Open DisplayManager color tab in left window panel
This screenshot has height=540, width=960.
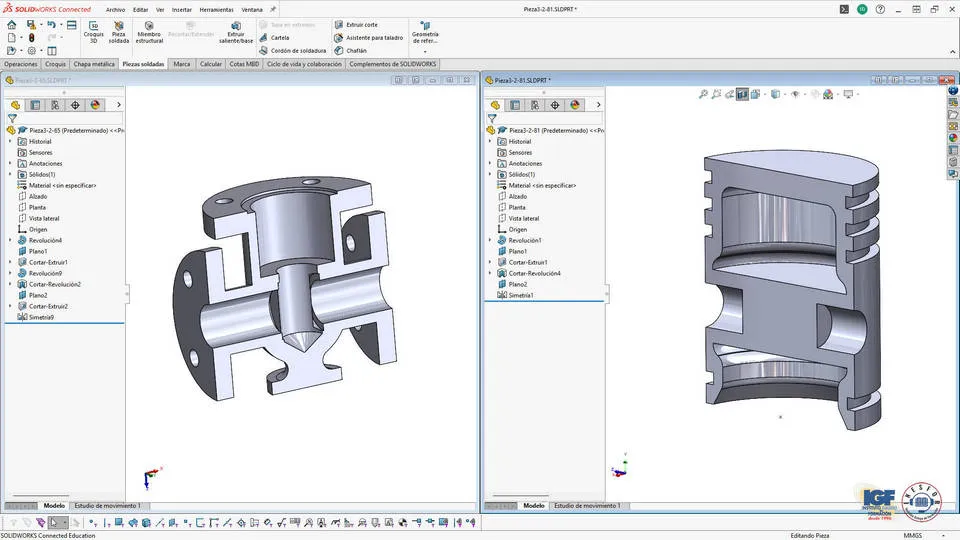pos(96,105)
